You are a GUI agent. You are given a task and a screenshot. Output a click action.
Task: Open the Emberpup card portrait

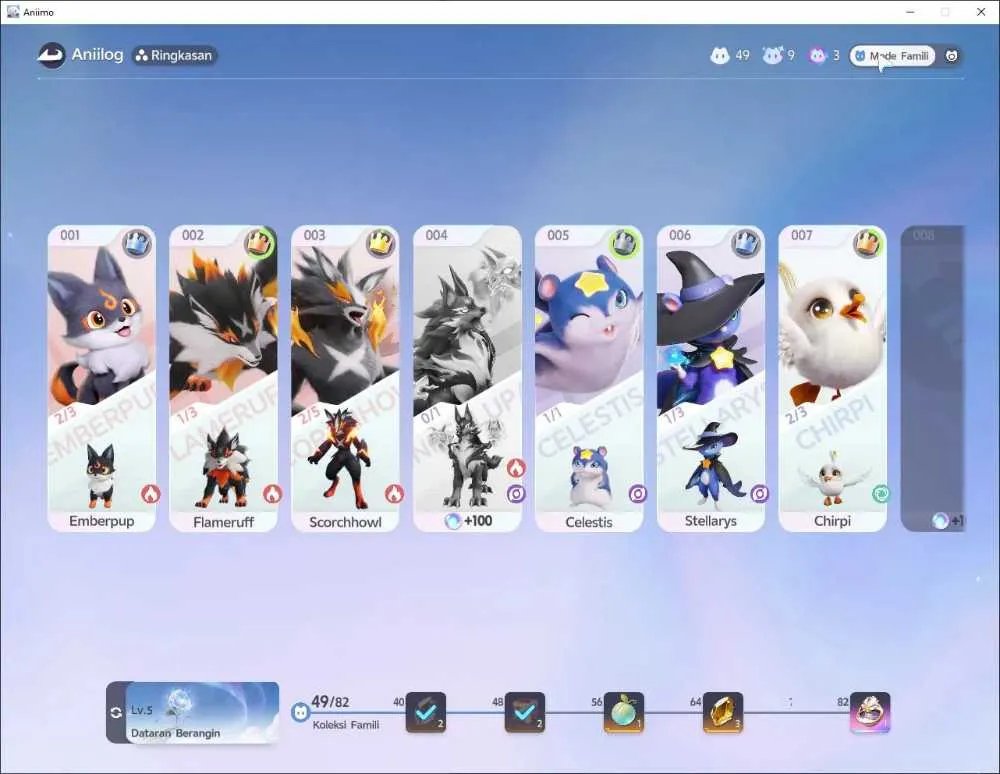(102, 325)
